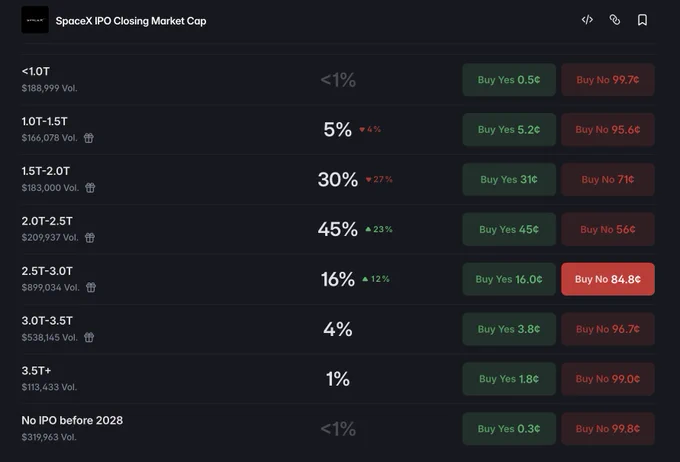The width and height of the screenshot is (680, 462).
Task: Buy No at 95.6¢ for 1.0T-1.5T
Action: (x=608, y=130)
